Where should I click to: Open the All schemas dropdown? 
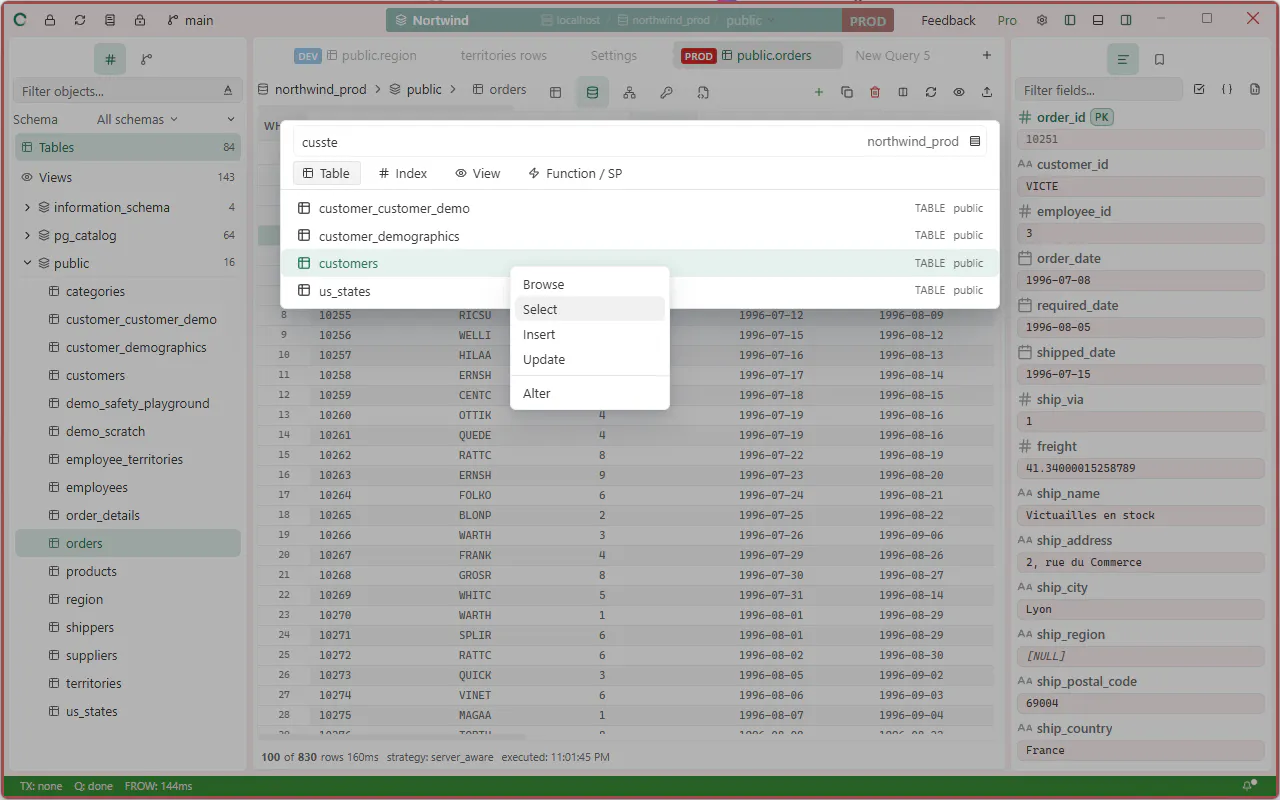point(137,119)
